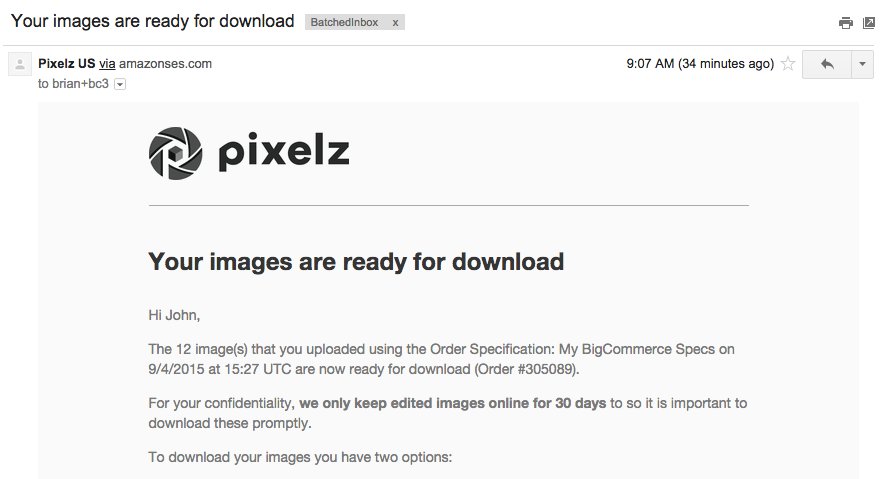890x479 pixels.
Task: Open the More dropdown next to Reply
Action: click(862, 64)
